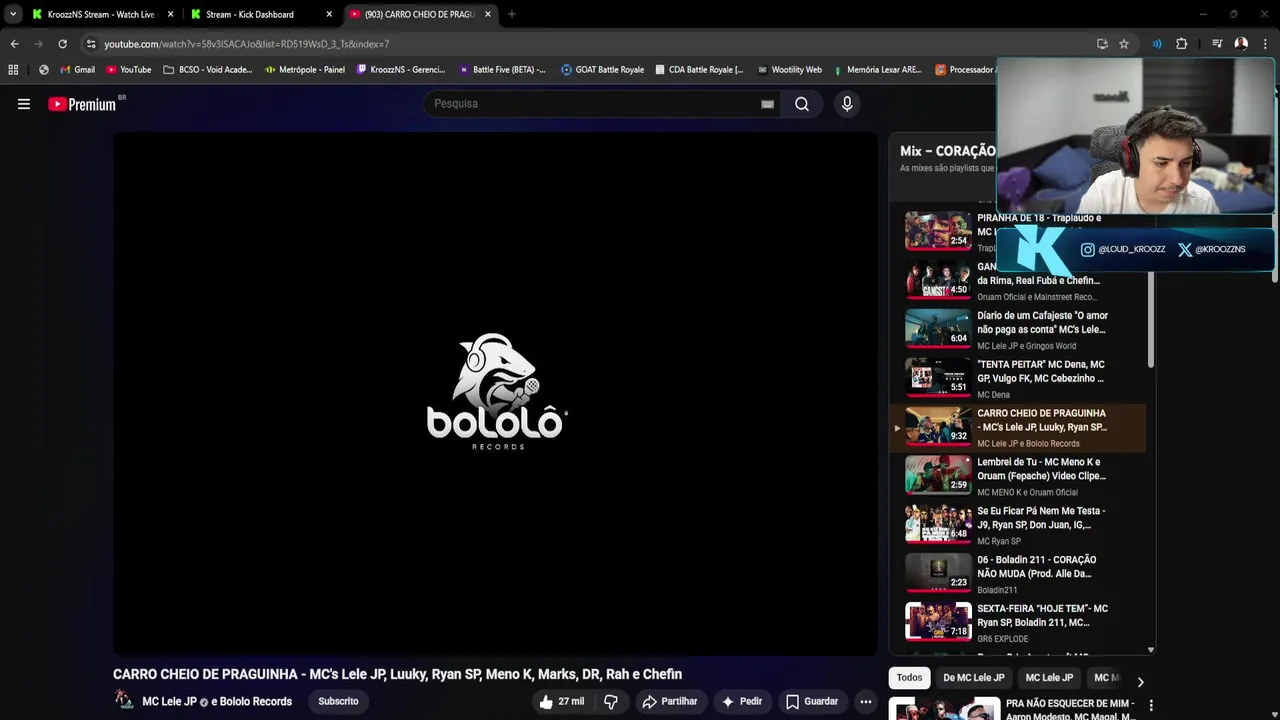Open KroozzNS - Gerenci bookmark
Image resolution: width=1280 pixels, height=720 pixels.
pos(400,70)
